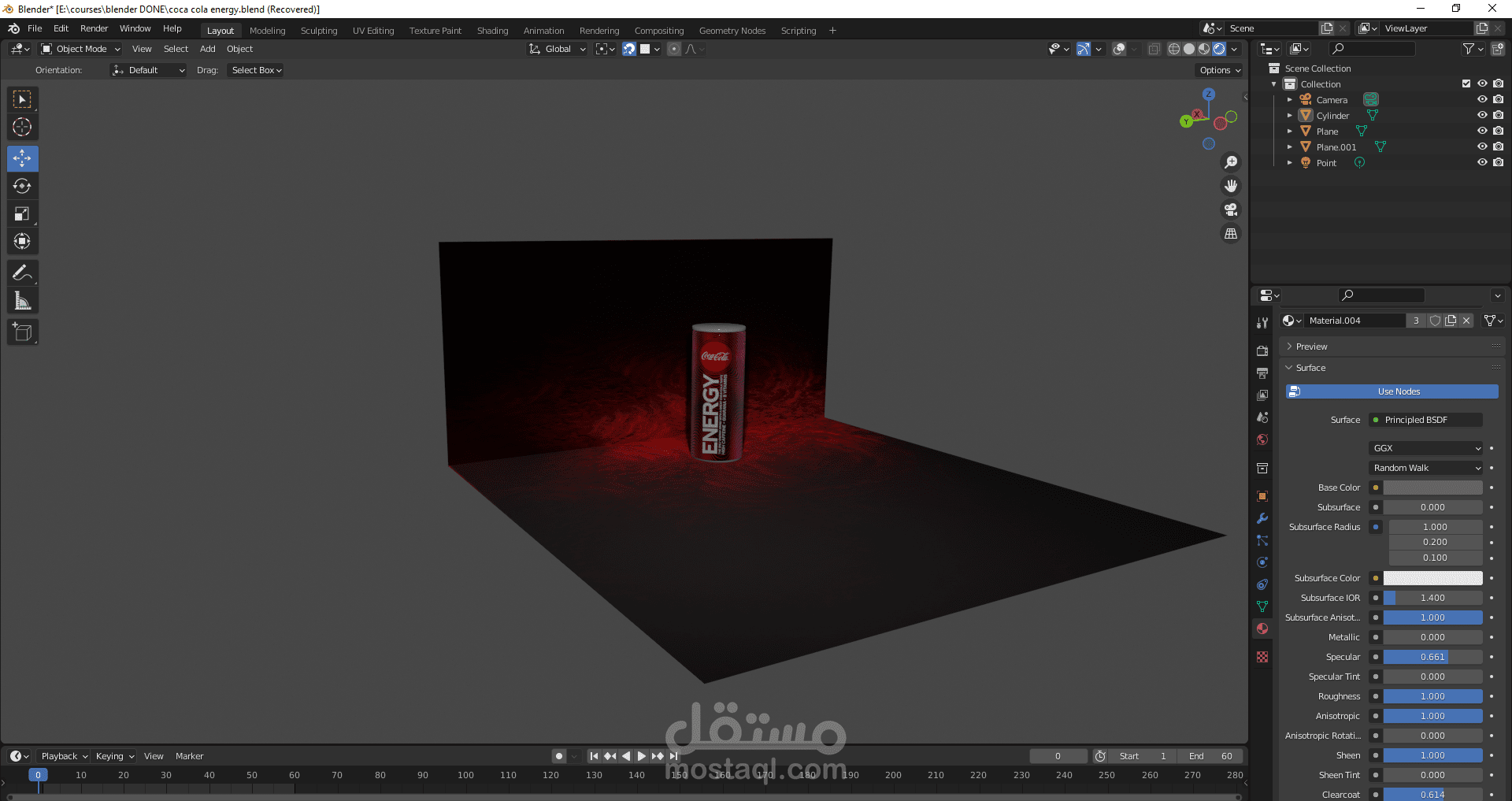
Task: Select the Add Cube tool
Action: (22, 332)
